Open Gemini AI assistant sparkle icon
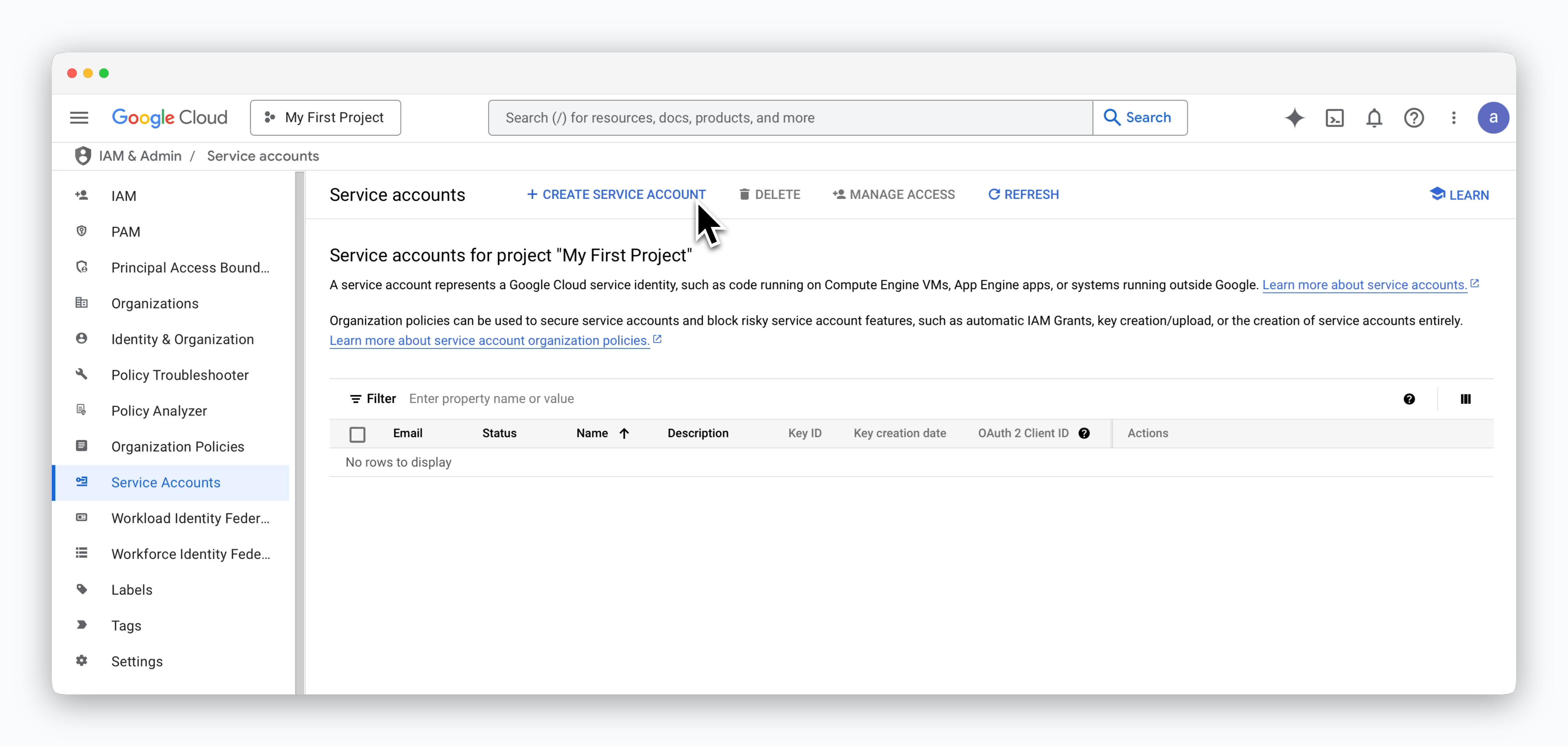 (1295, 118)
